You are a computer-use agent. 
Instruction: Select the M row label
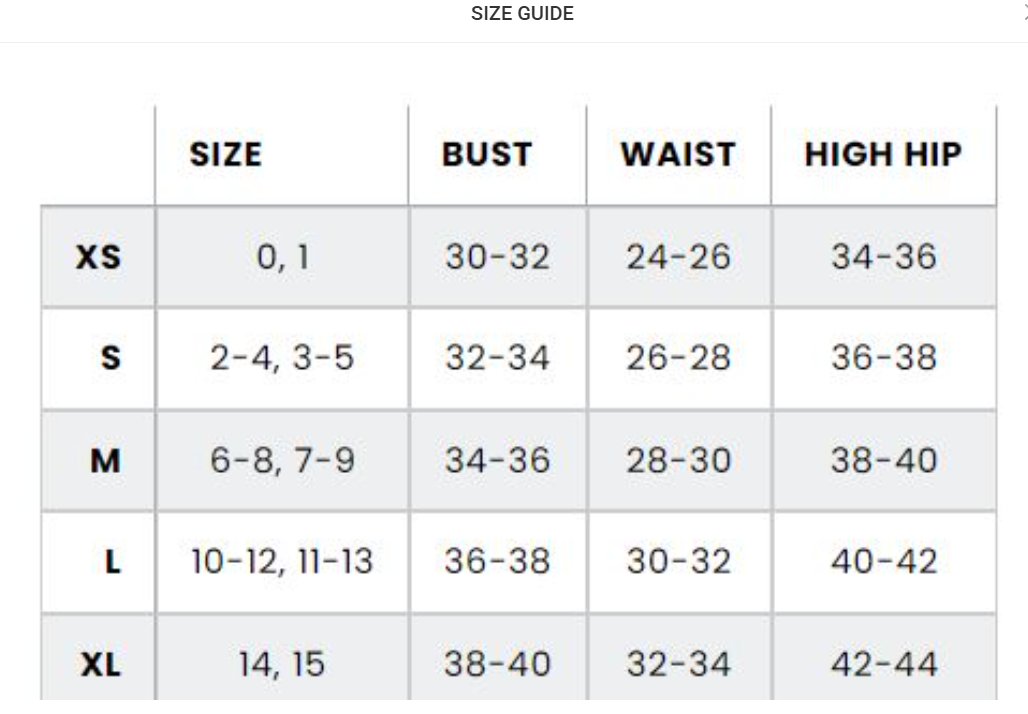105,461
